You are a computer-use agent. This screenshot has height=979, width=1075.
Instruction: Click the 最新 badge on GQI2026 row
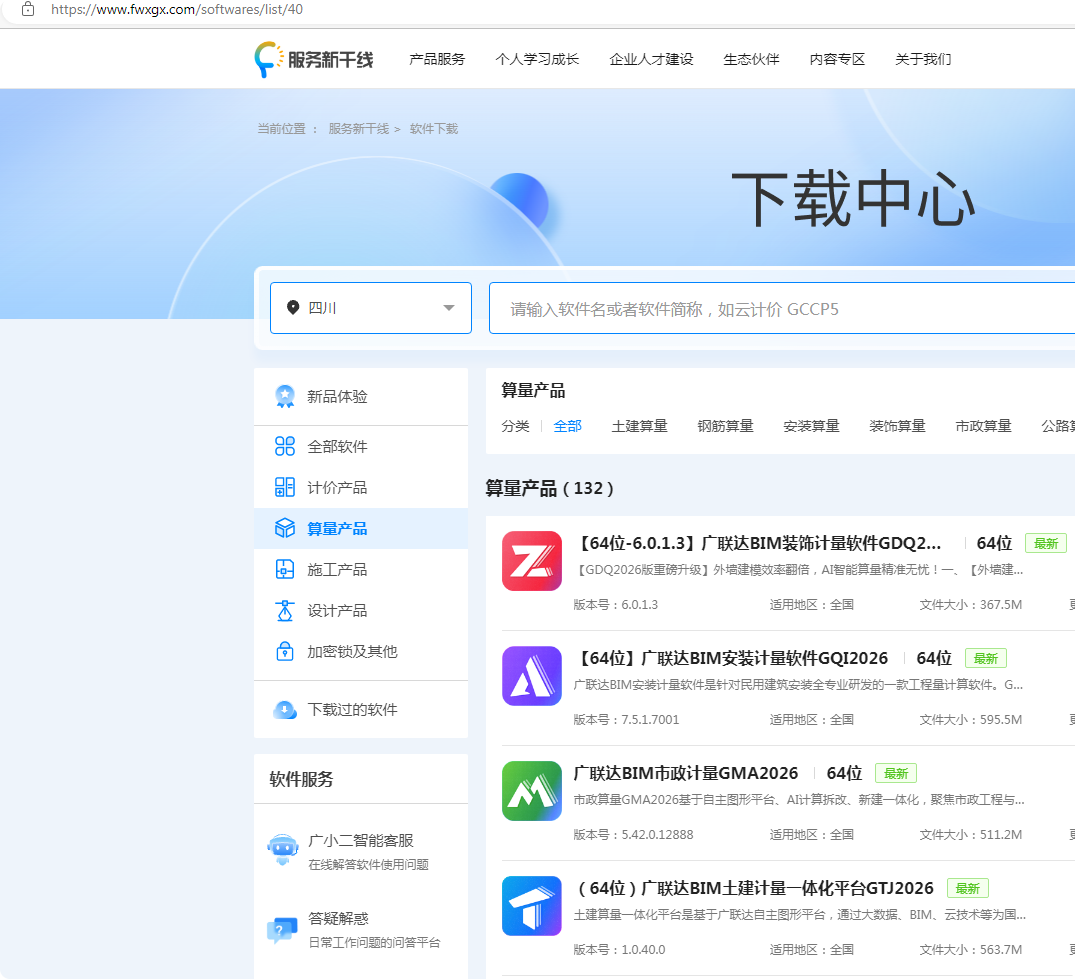pos(986,659)
